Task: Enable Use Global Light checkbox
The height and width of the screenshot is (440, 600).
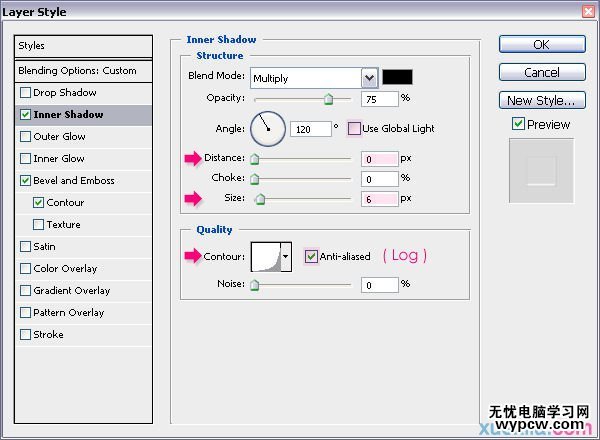Action: pyautogui.click(x=354, y=129)
